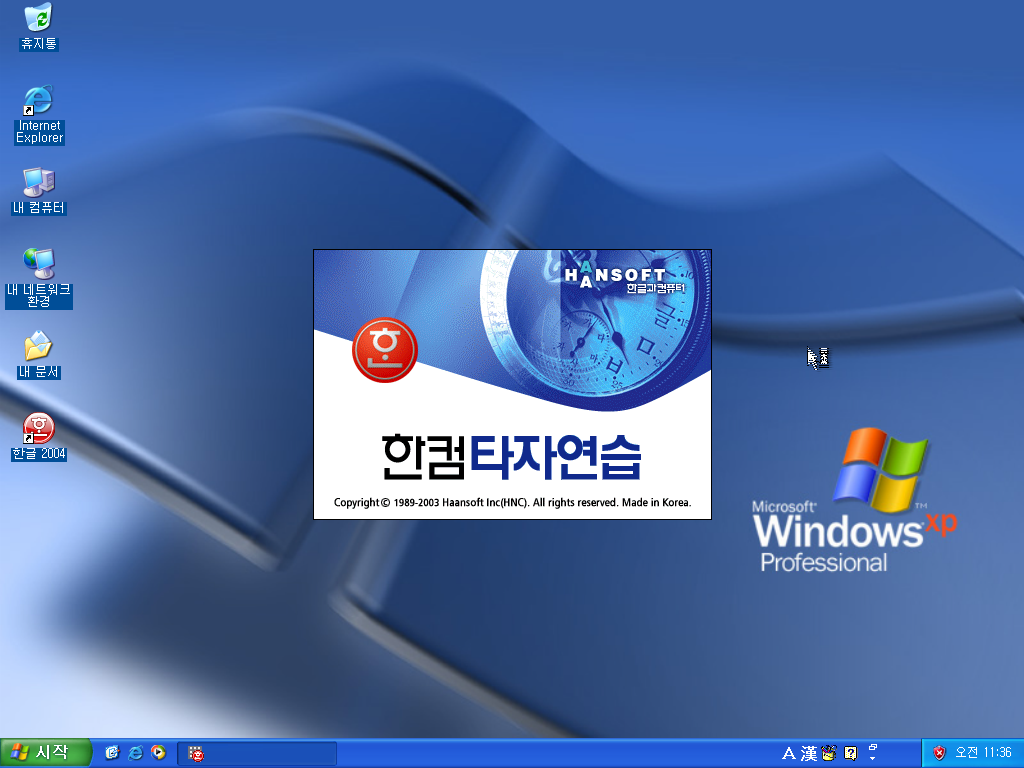Select the 휴지통 recycle bin icon
Viewport: 1024px width, 768px height.
(x=39, y=27)
